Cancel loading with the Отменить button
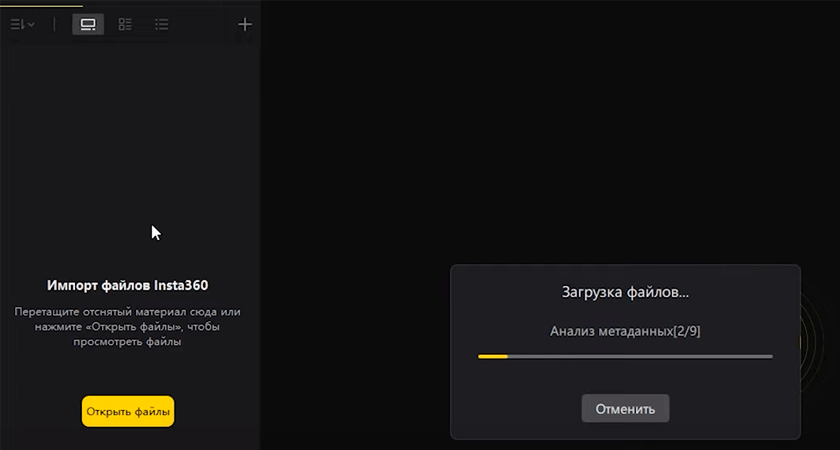This screenshot has height=450, width=840. 625,409
